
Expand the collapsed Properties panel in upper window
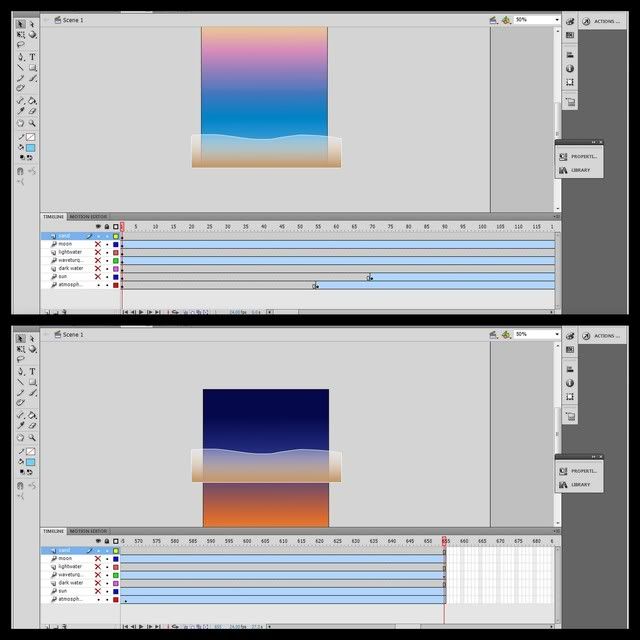pos(579,156)
